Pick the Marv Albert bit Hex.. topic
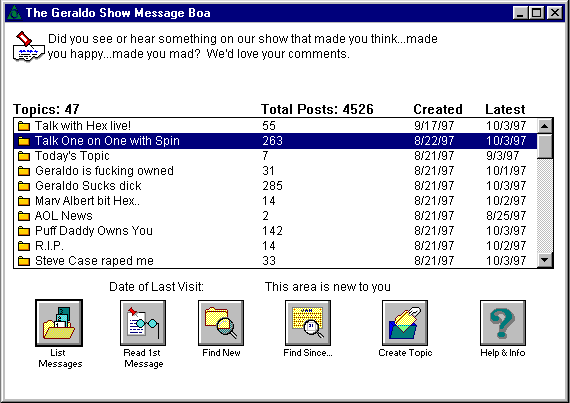The width and height of the screenshot is (570, 403). 275,201
